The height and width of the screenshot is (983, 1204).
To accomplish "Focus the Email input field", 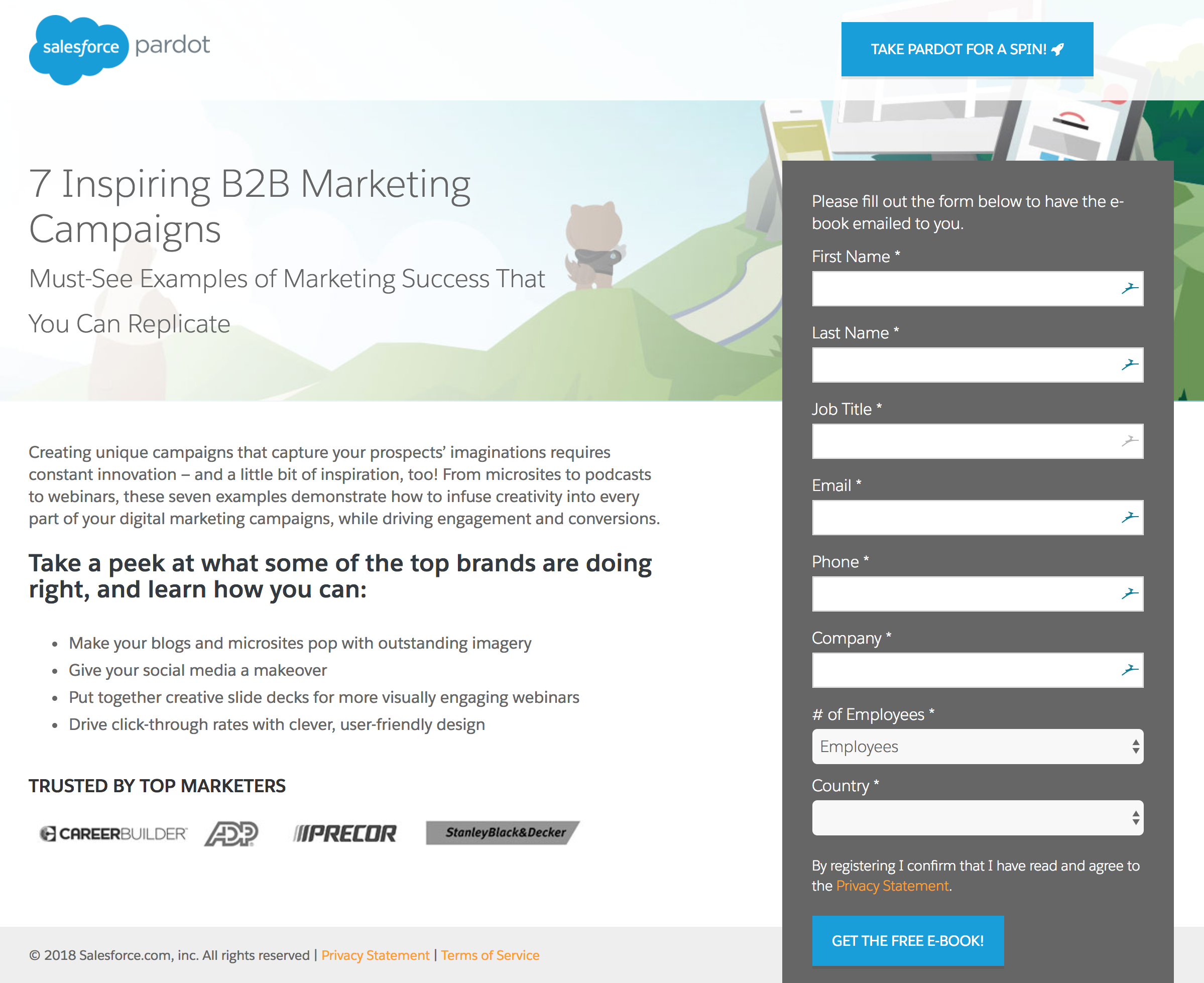I will [962, 517].
